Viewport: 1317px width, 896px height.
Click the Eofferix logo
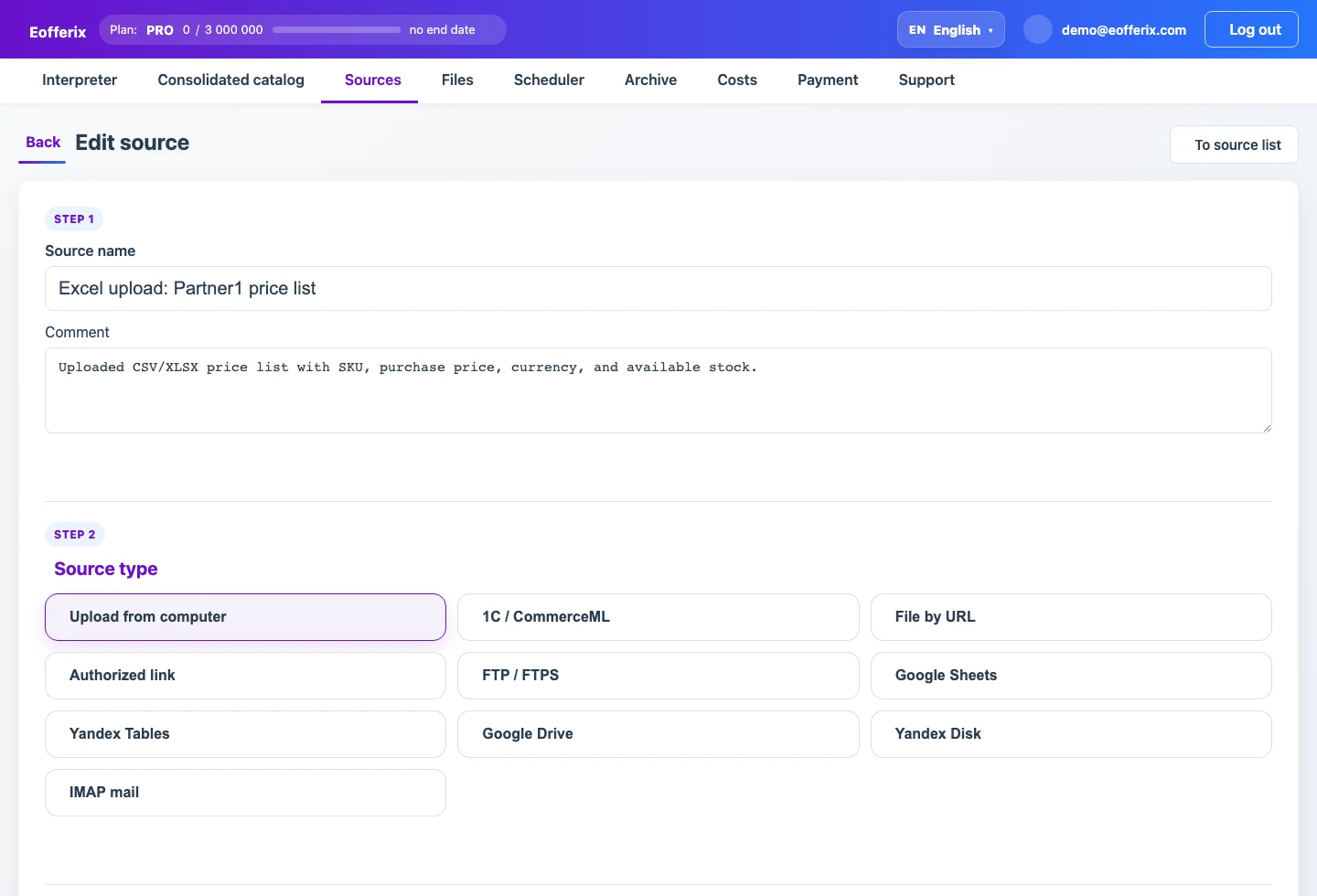(58, 32)
